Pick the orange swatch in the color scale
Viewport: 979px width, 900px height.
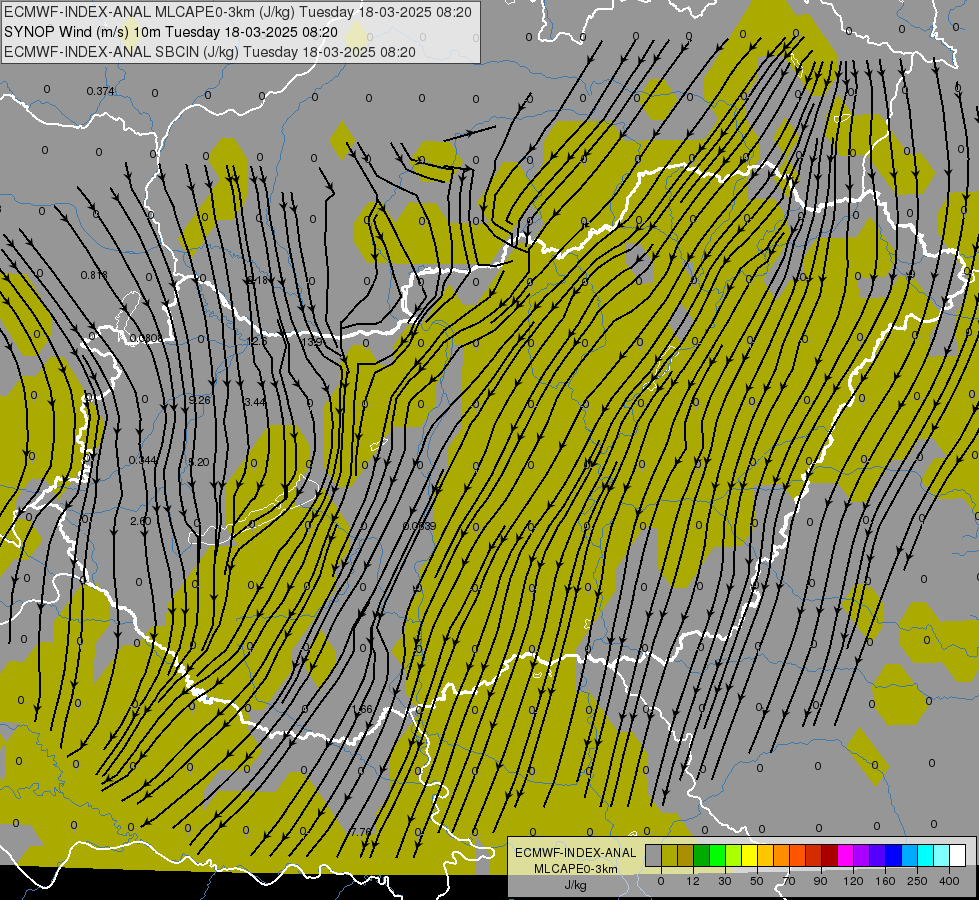(782, 855)
